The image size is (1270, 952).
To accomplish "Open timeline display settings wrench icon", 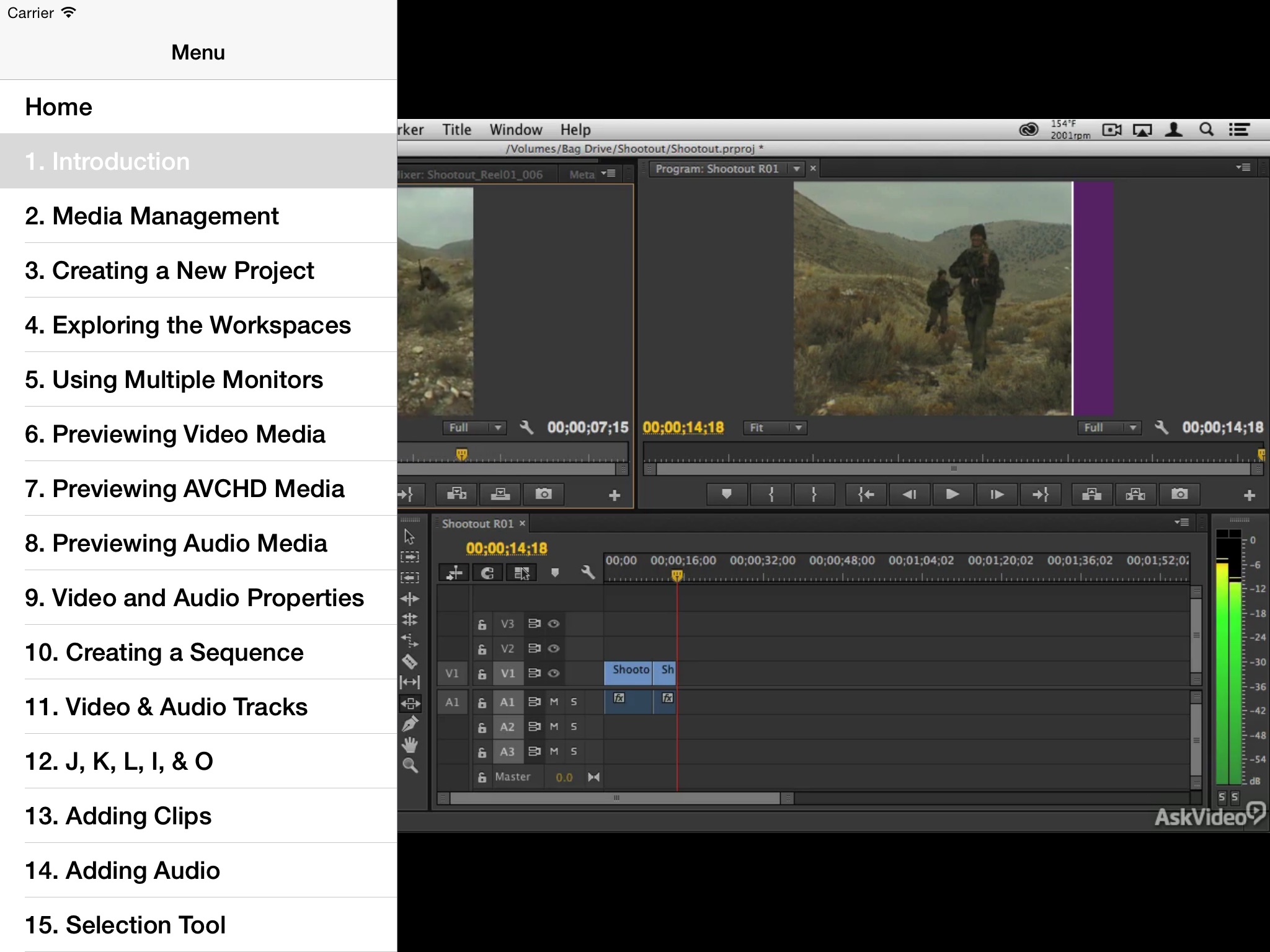I will pyautogui.click(x=587, y=573).
